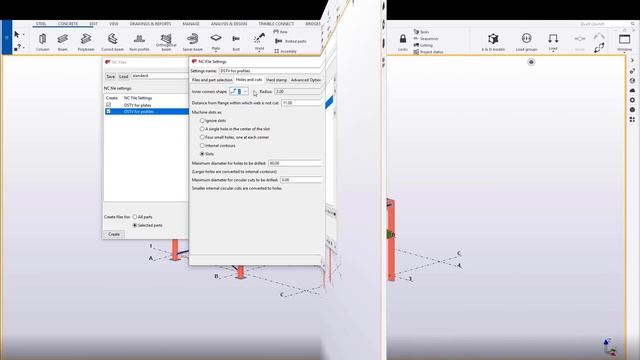This screenshot has height=360, width=640.
Task: Click the globe icon in side pane
Action: point(632,80)
